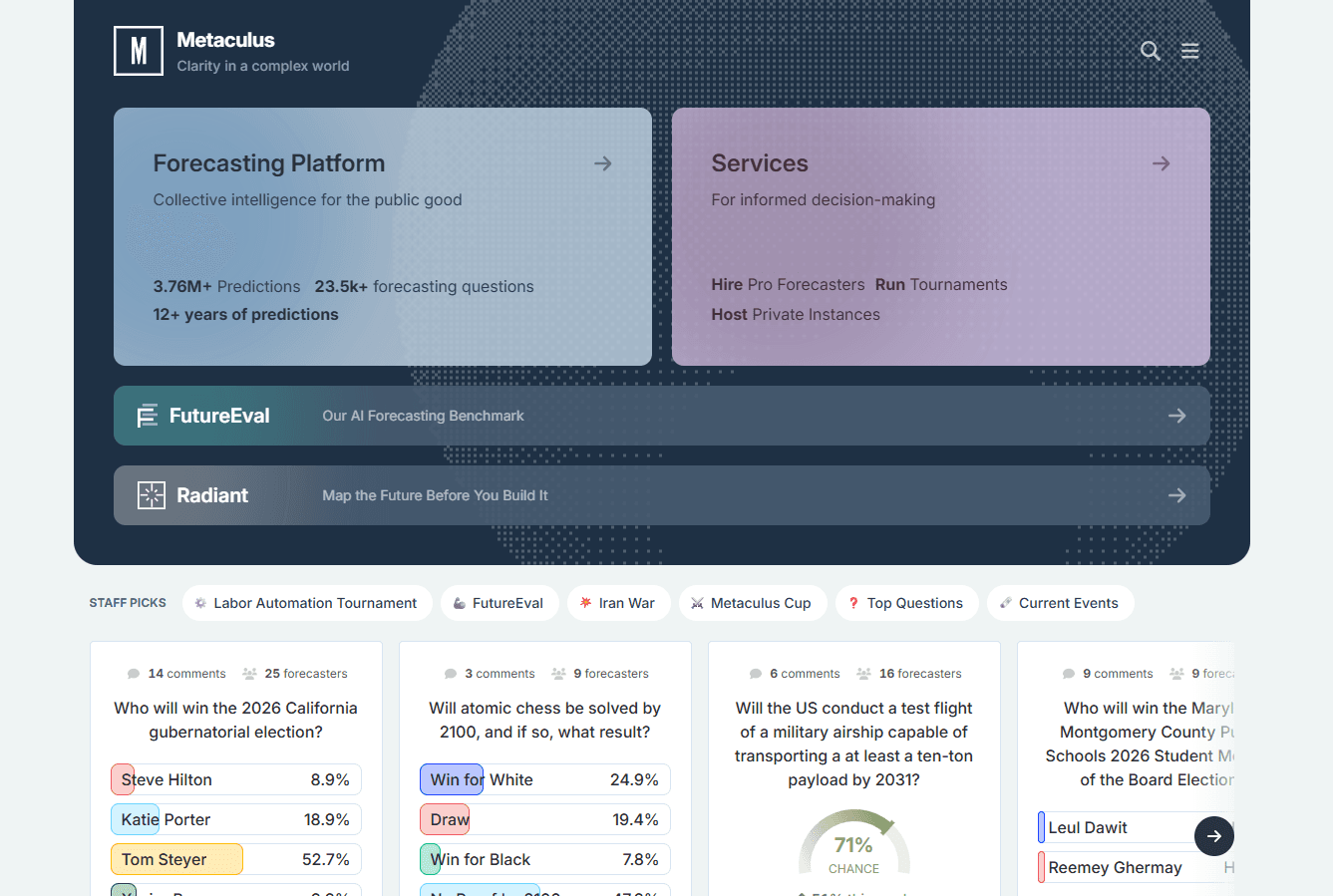Click the Steve Hilton 8.9% bar
The image size is (1333, 896).
(x=236, y=779)
